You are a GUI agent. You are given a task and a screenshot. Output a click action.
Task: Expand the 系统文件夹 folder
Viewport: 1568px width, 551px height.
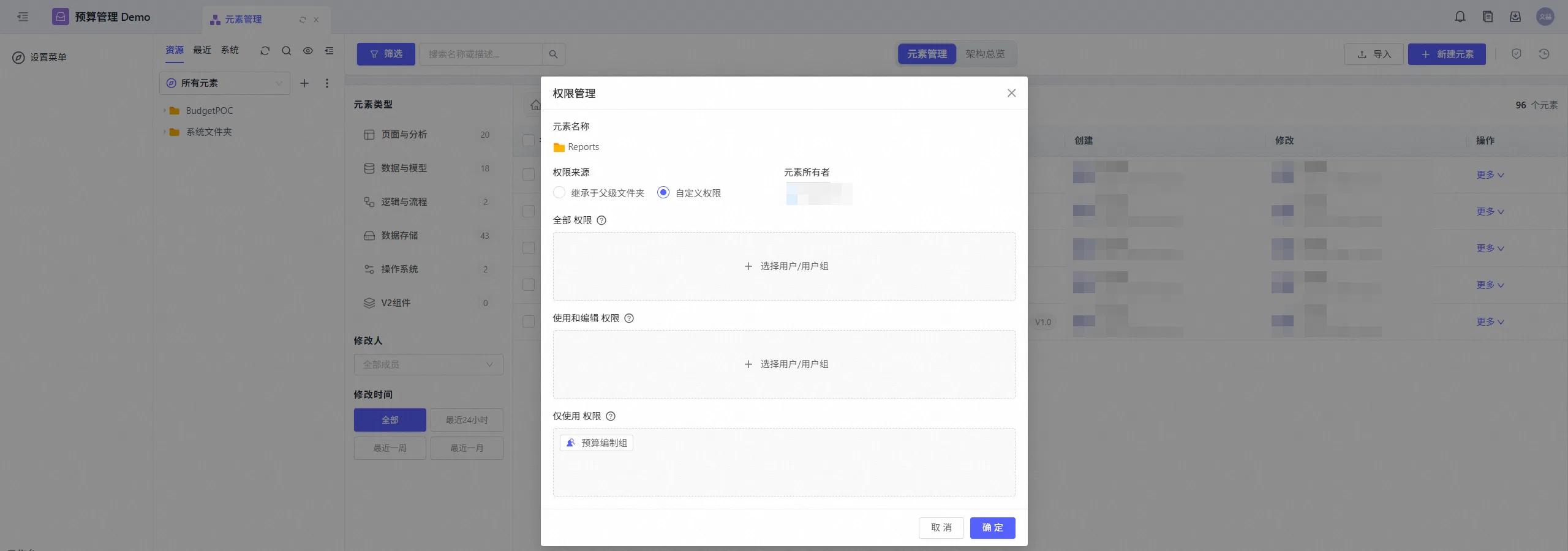tap(164, 132)
